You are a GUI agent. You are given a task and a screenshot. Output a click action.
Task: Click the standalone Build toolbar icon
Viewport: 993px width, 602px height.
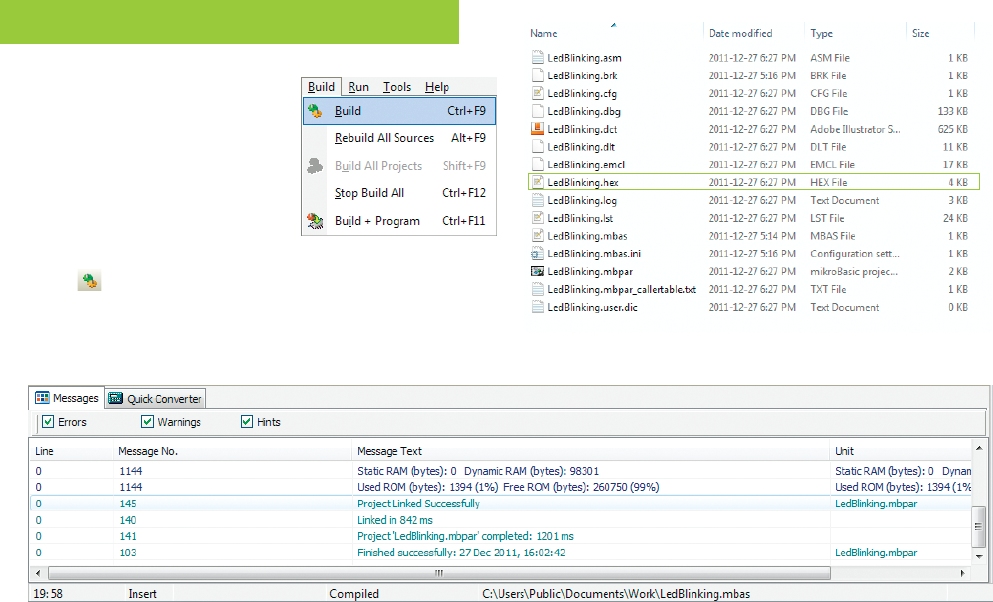tap(89, 283)
